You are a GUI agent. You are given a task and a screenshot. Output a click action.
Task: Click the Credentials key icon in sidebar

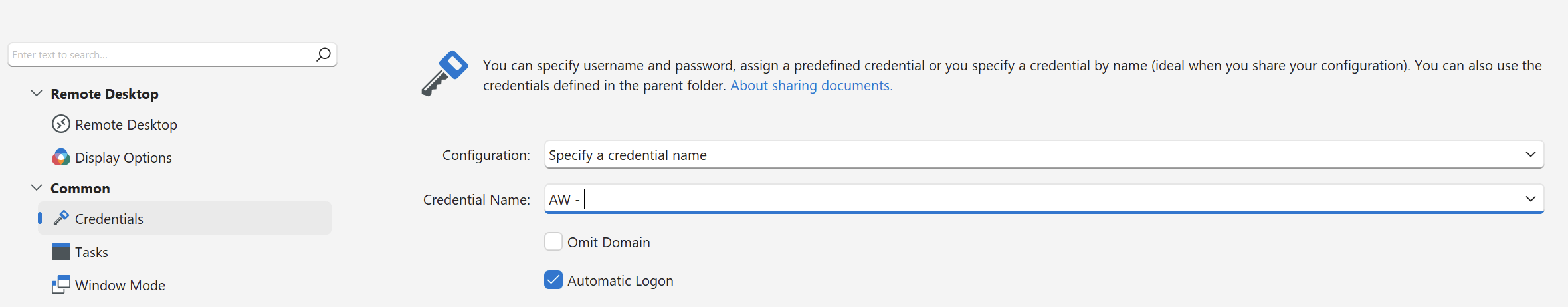61,218
